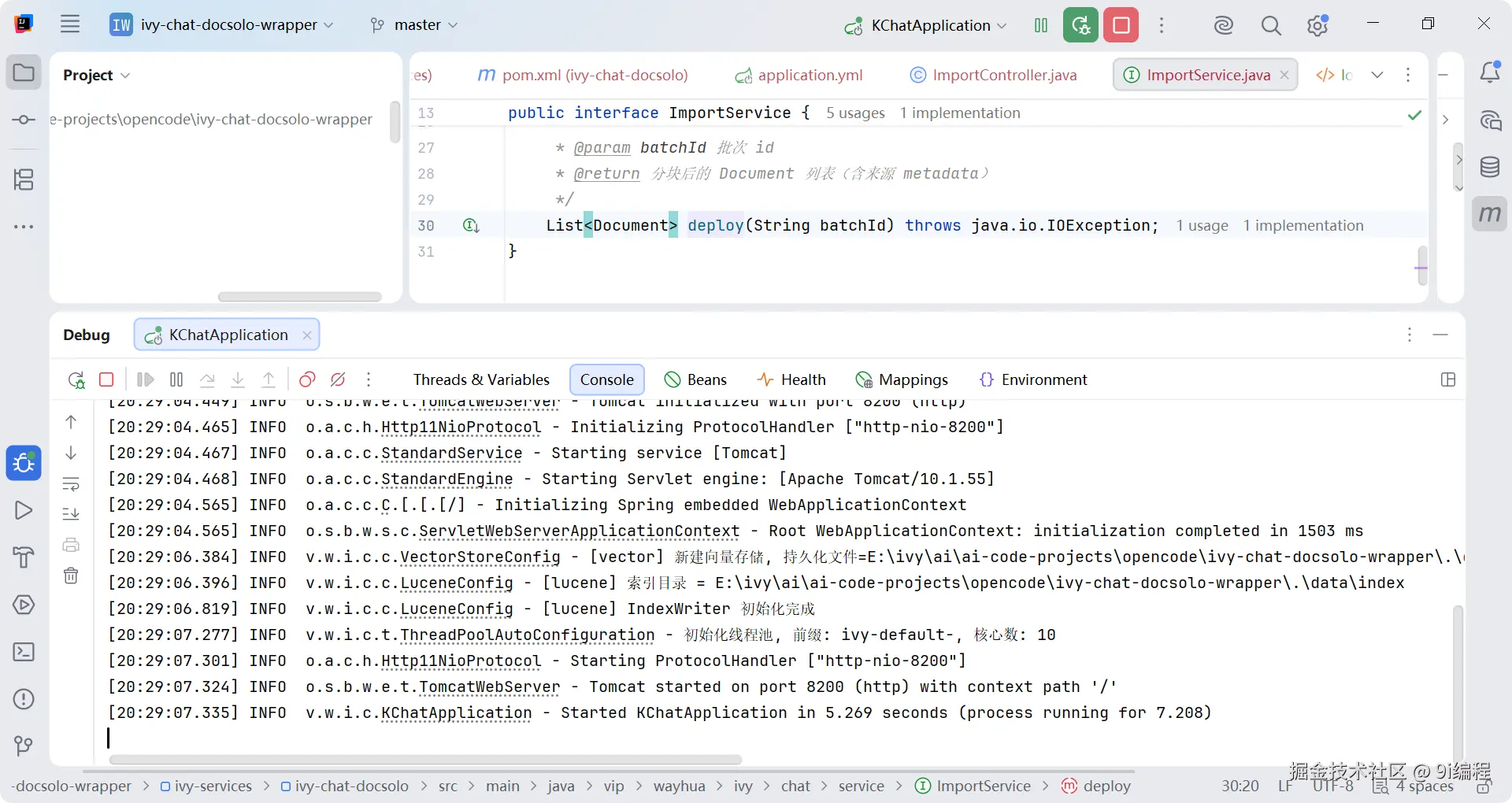The width and height of the screenshot is (1512, 803).
Task: Open the Beans tab
Action: (695, 379)
